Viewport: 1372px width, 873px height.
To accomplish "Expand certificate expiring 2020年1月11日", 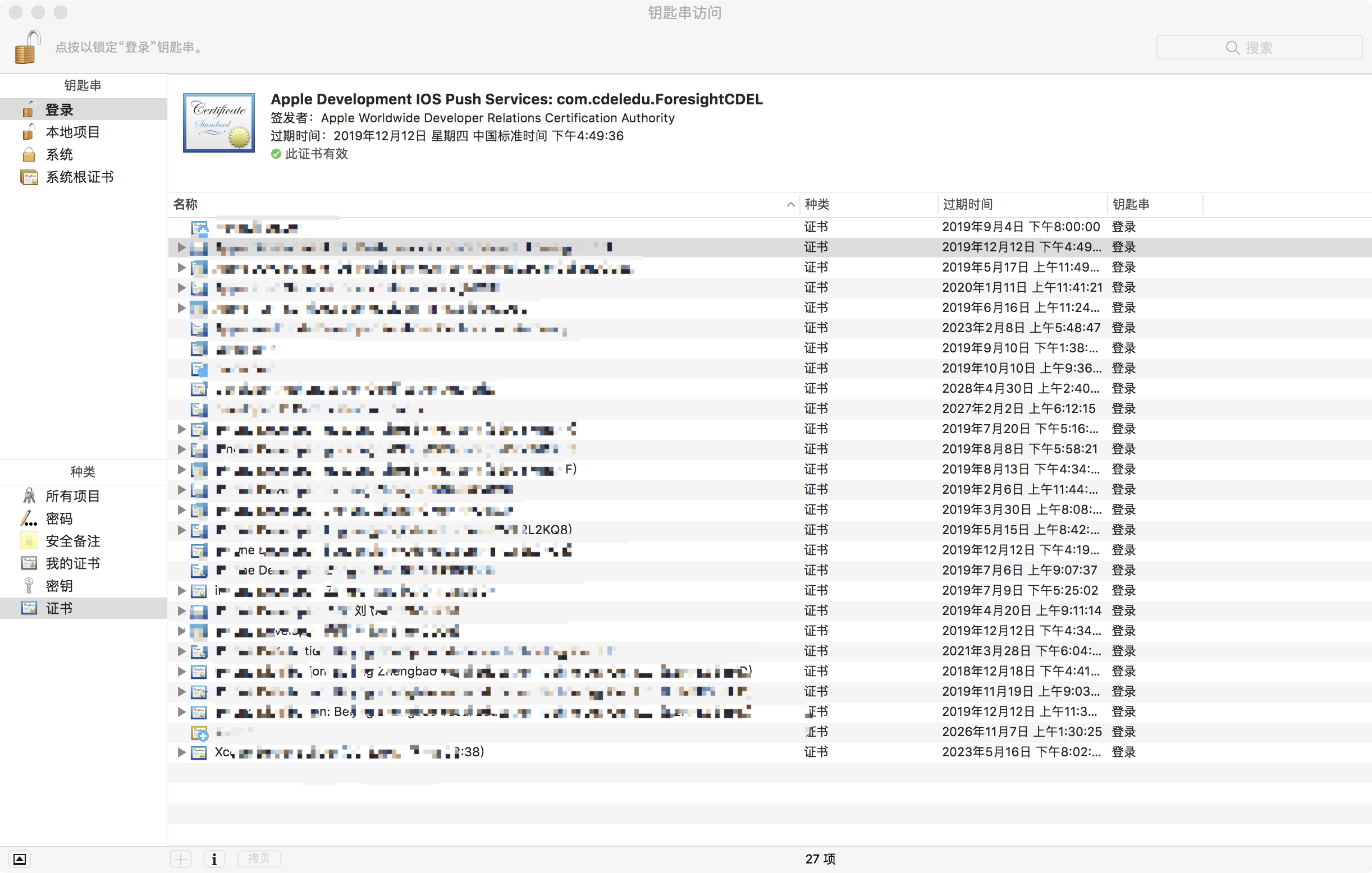I will pos(181,288).
